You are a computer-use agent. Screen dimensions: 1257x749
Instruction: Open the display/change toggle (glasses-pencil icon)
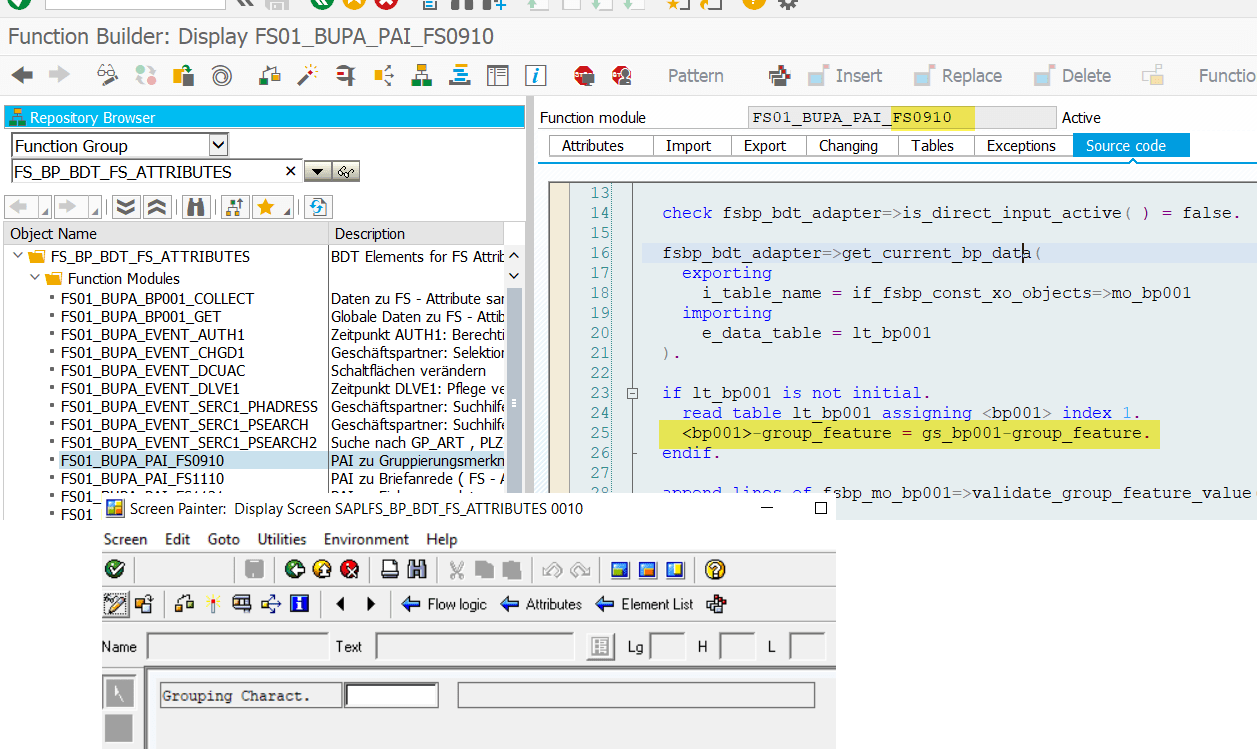106,75
